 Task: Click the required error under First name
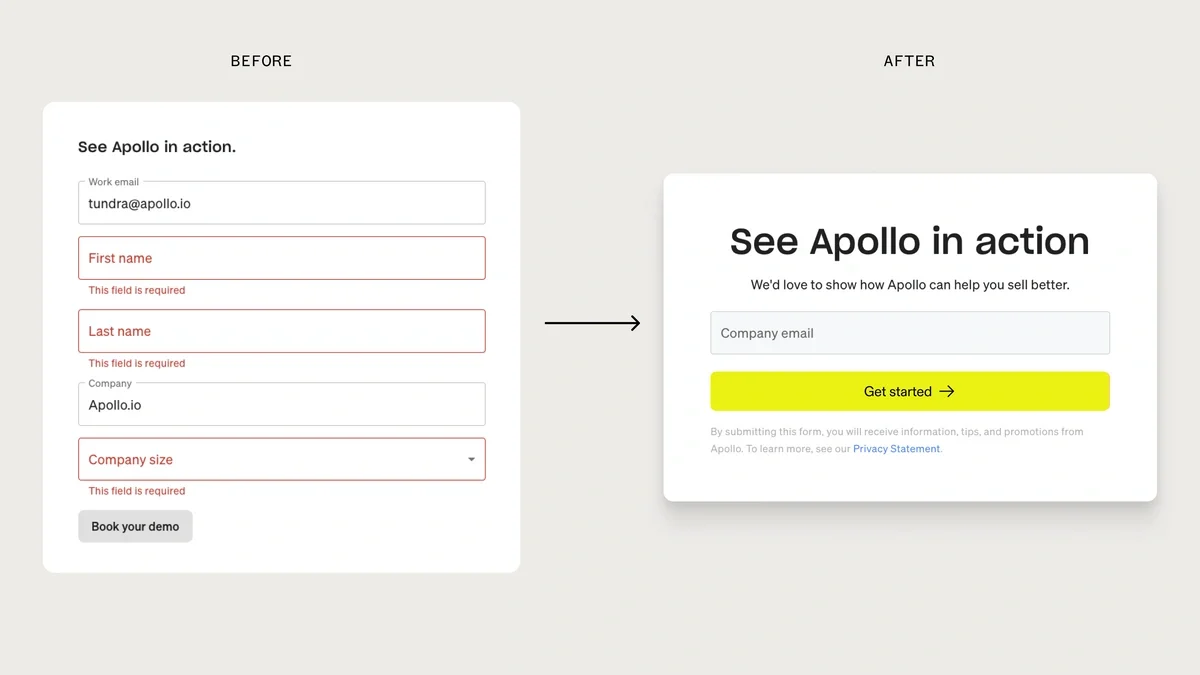[x=137, y=290]
